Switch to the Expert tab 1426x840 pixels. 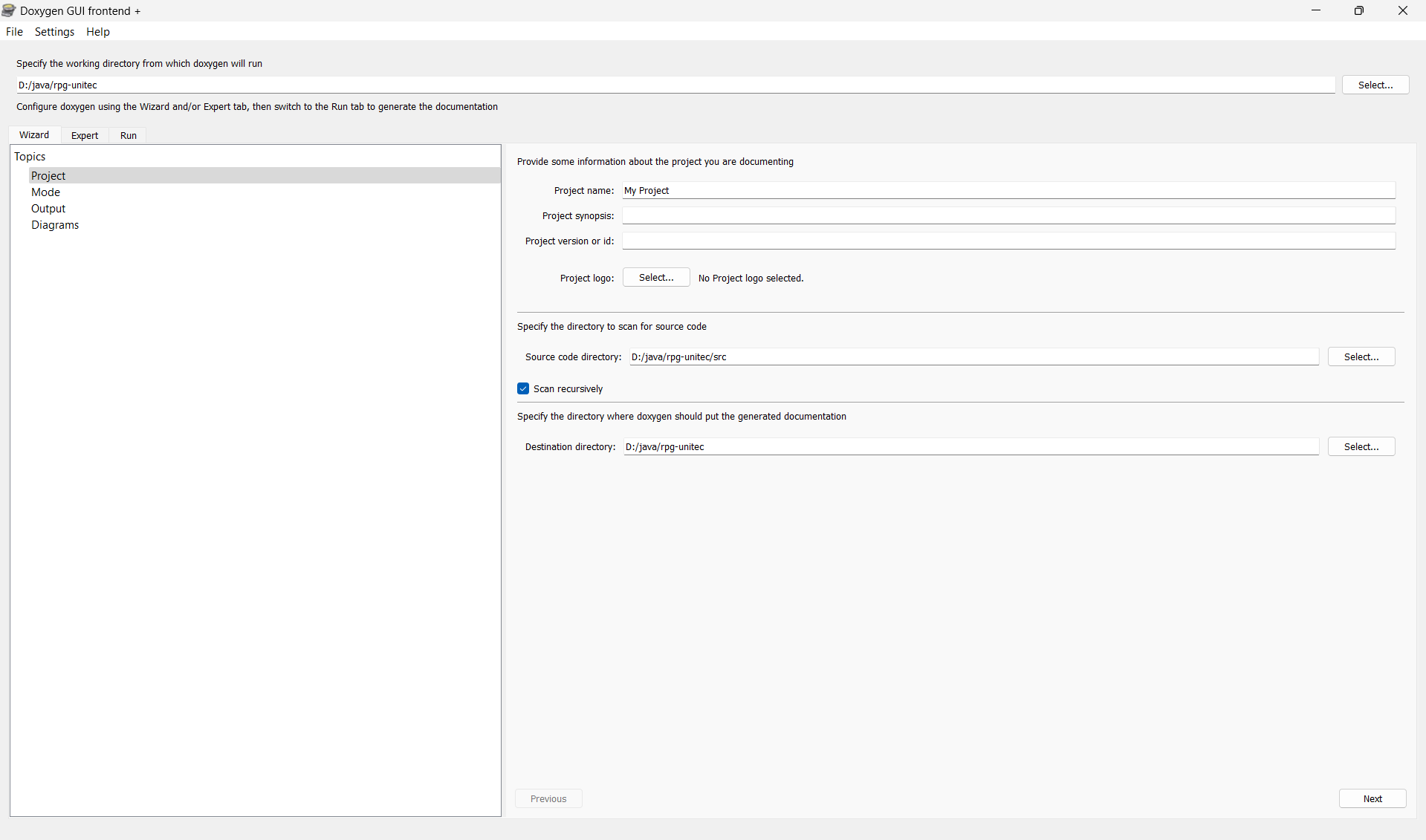(85, 135)
